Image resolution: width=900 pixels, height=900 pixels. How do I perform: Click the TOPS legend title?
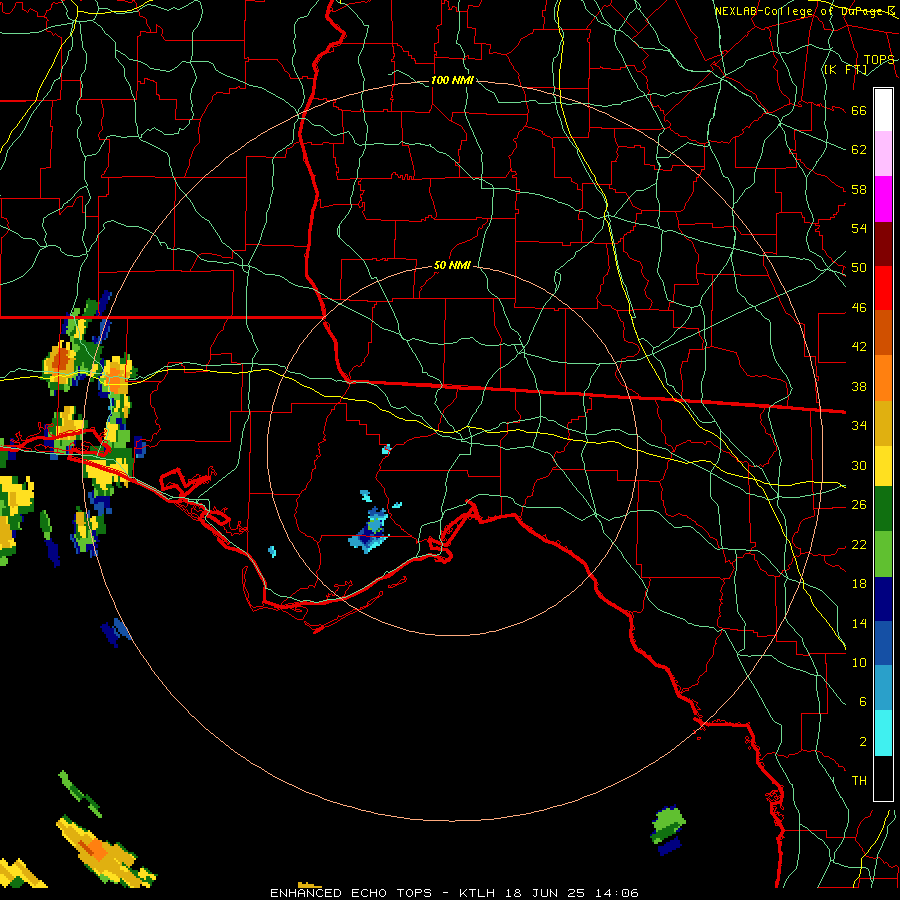point(879,60)
